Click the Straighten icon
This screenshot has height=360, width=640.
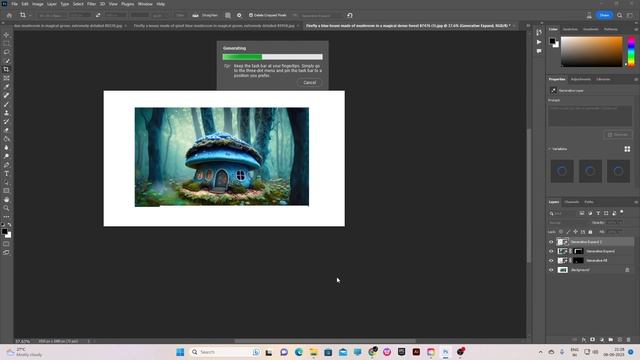coord(196,15)
